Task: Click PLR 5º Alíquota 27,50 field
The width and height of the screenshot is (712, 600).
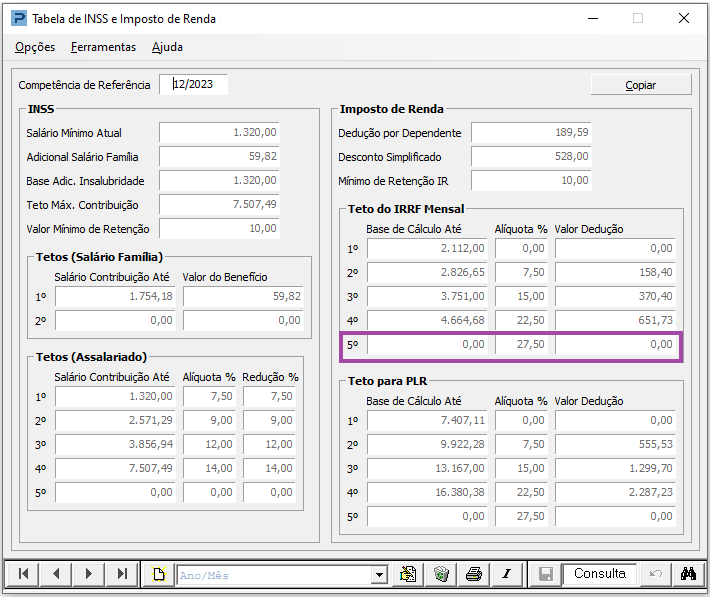Action: (x=521, y=516)
